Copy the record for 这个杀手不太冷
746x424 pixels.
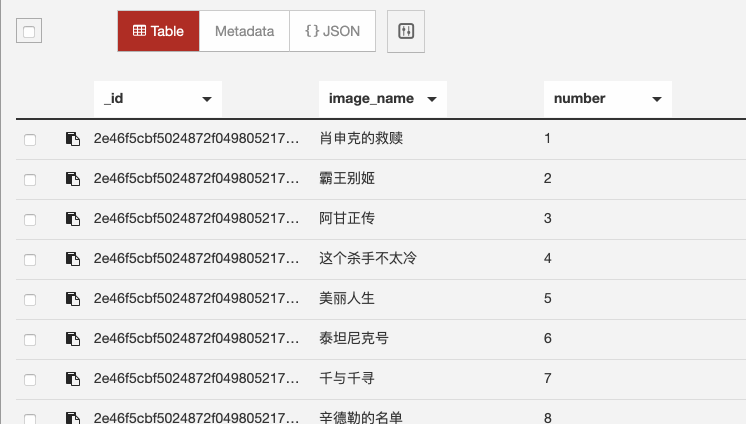(x=72, y=259)
